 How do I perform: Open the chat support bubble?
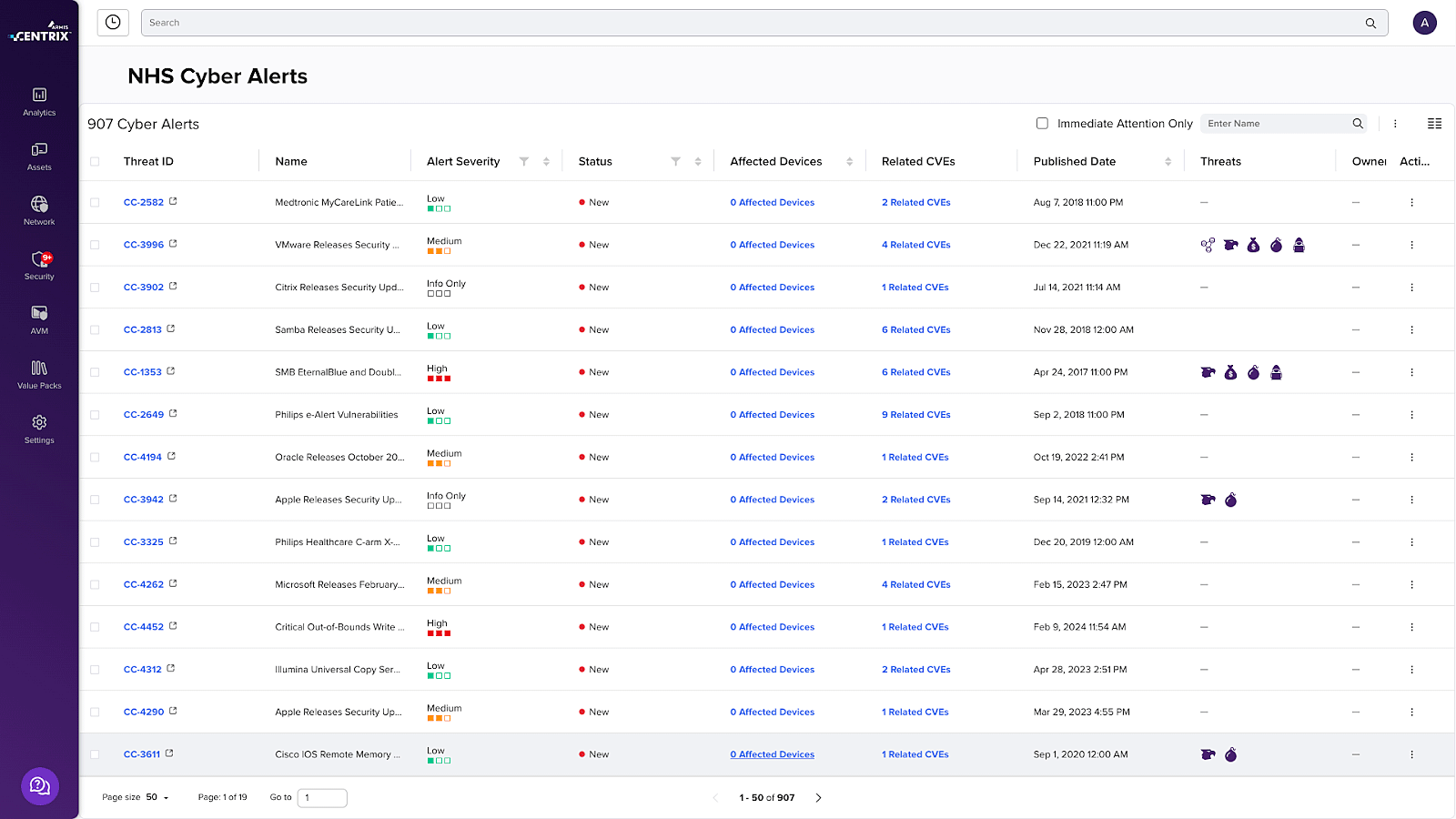coord(40,786)
